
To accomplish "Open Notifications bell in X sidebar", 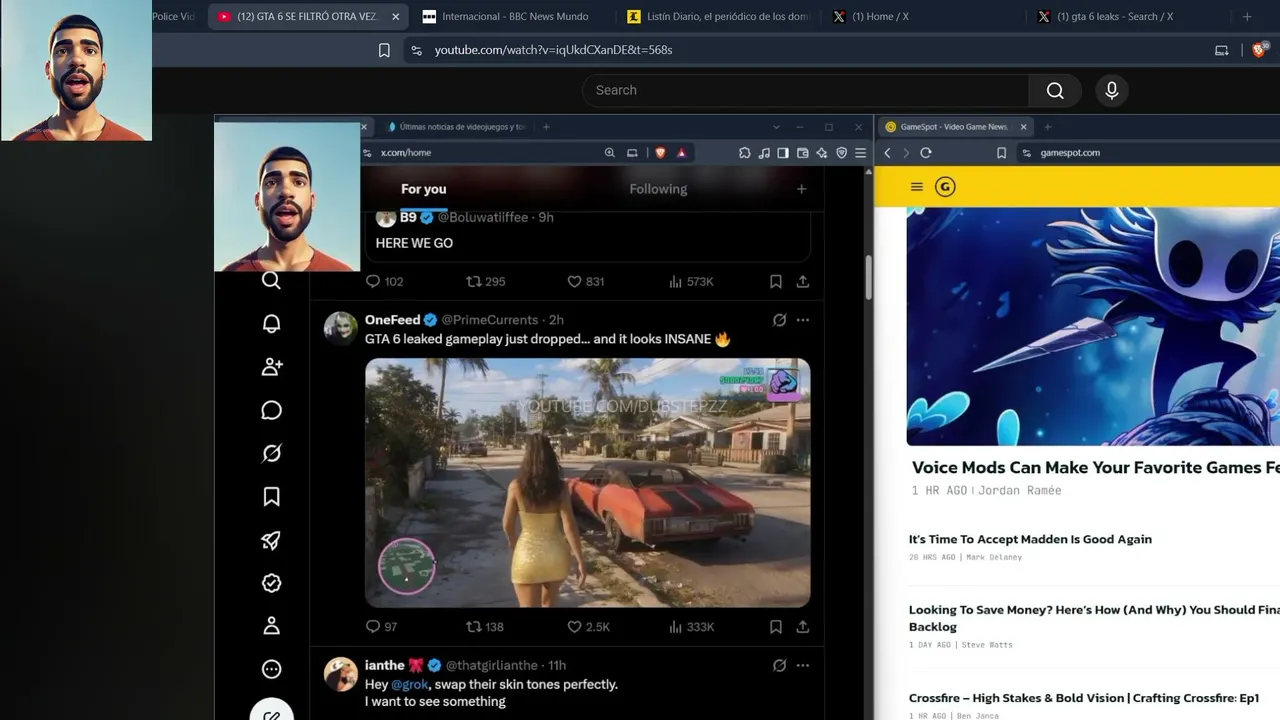I will 271,324.
